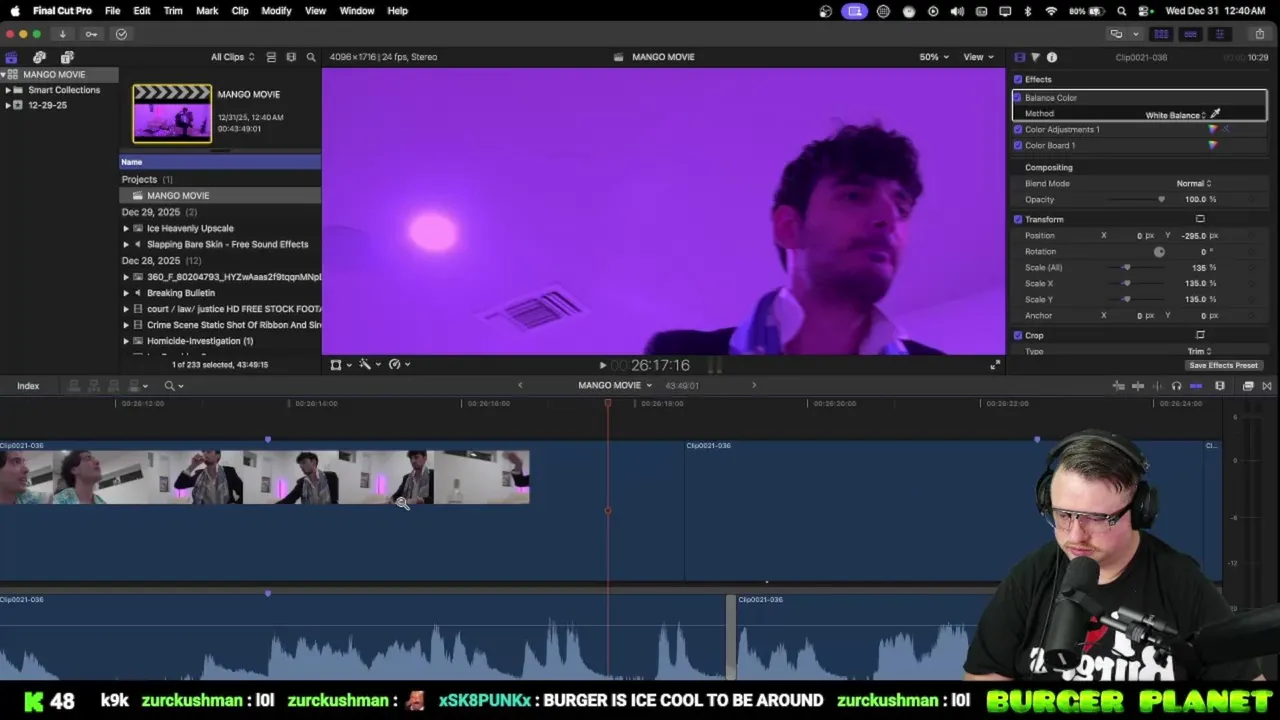Click the browser search magnifier icon
This screenshot has height=720, width=1280.
(x=311, y=57)
